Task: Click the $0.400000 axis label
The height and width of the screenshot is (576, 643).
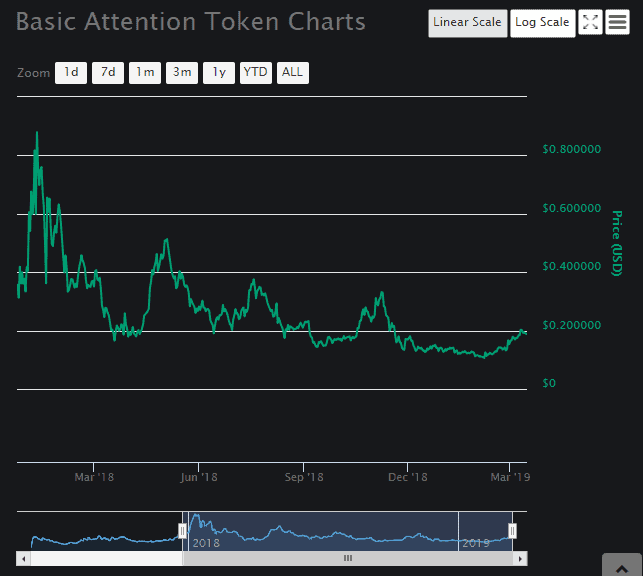Action: pyautogui.click(x=572, y=266)
